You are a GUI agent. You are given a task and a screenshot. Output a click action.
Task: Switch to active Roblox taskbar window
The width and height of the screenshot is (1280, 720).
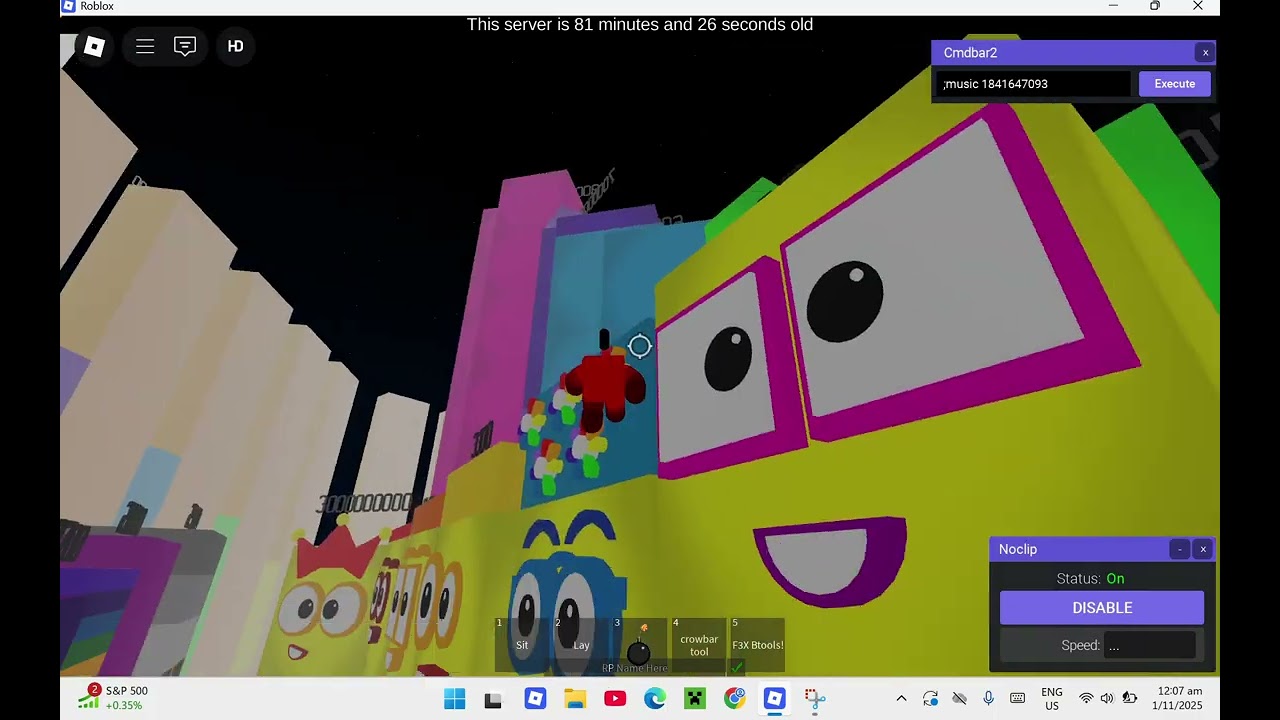point(775,699)
